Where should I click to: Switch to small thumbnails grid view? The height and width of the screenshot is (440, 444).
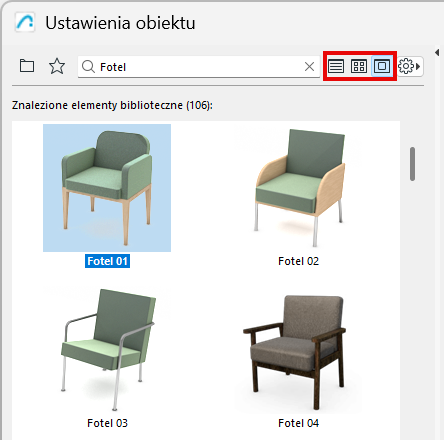(359, 66)
